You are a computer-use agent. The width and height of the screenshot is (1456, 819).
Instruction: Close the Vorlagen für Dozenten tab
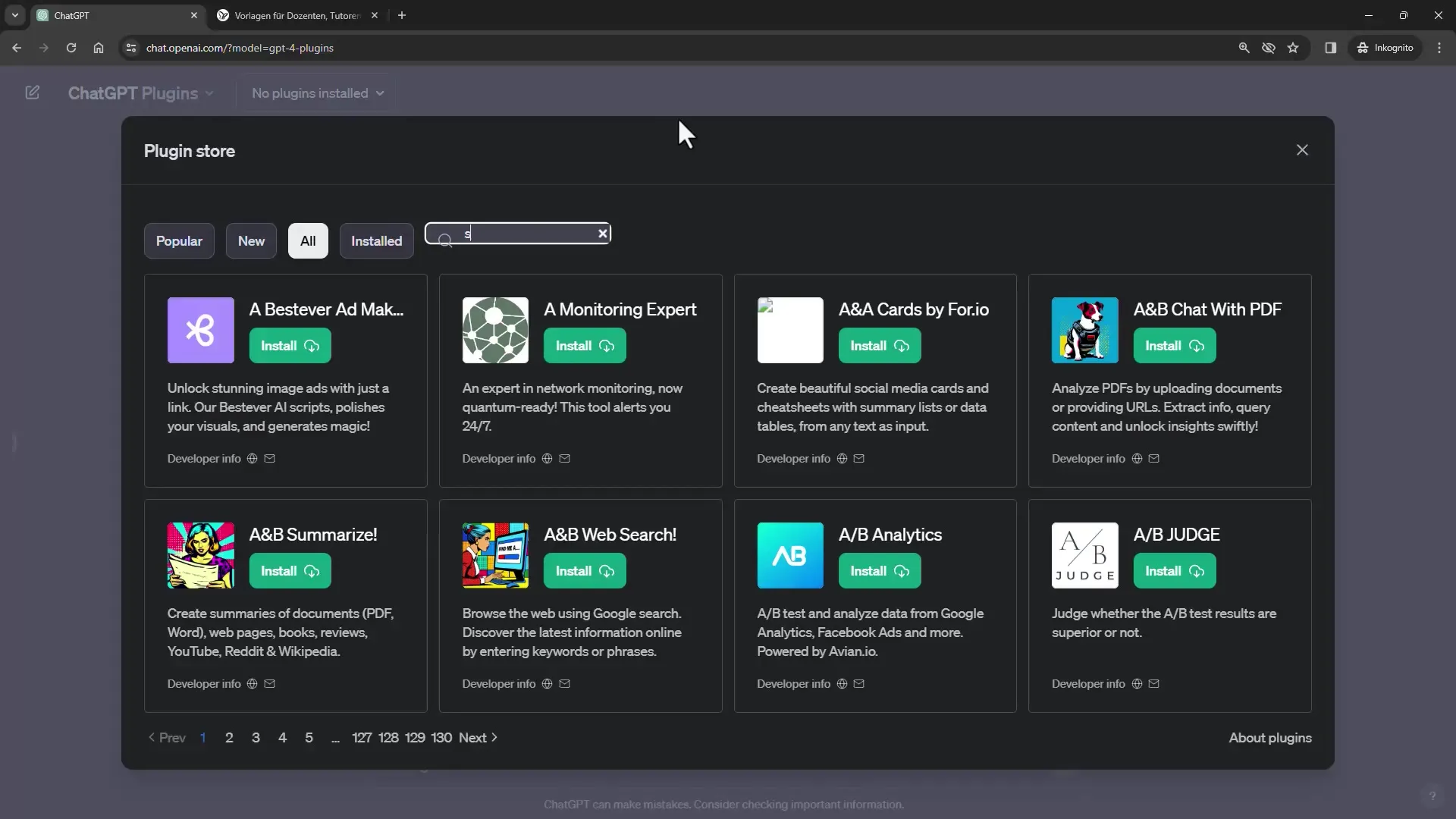tap(375, 15)
